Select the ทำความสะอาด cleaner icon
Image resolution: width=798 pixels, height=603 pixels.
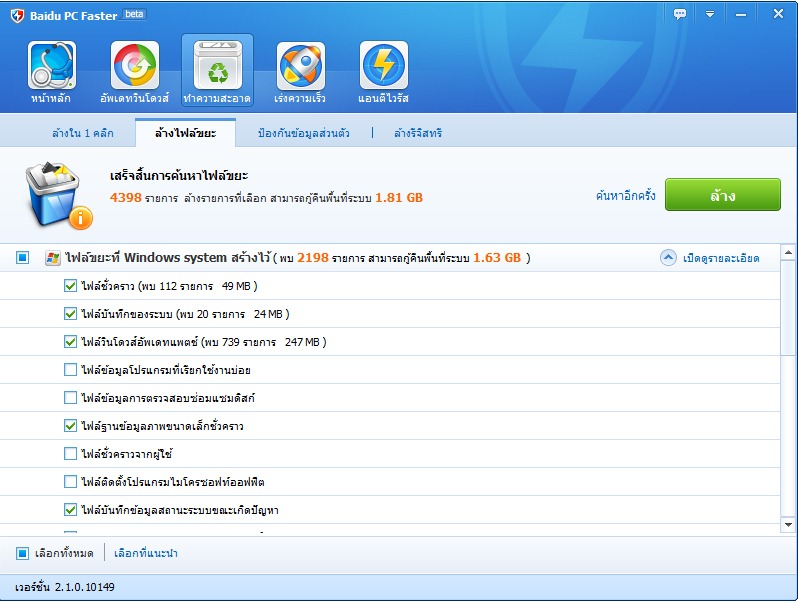pos(217,66)
